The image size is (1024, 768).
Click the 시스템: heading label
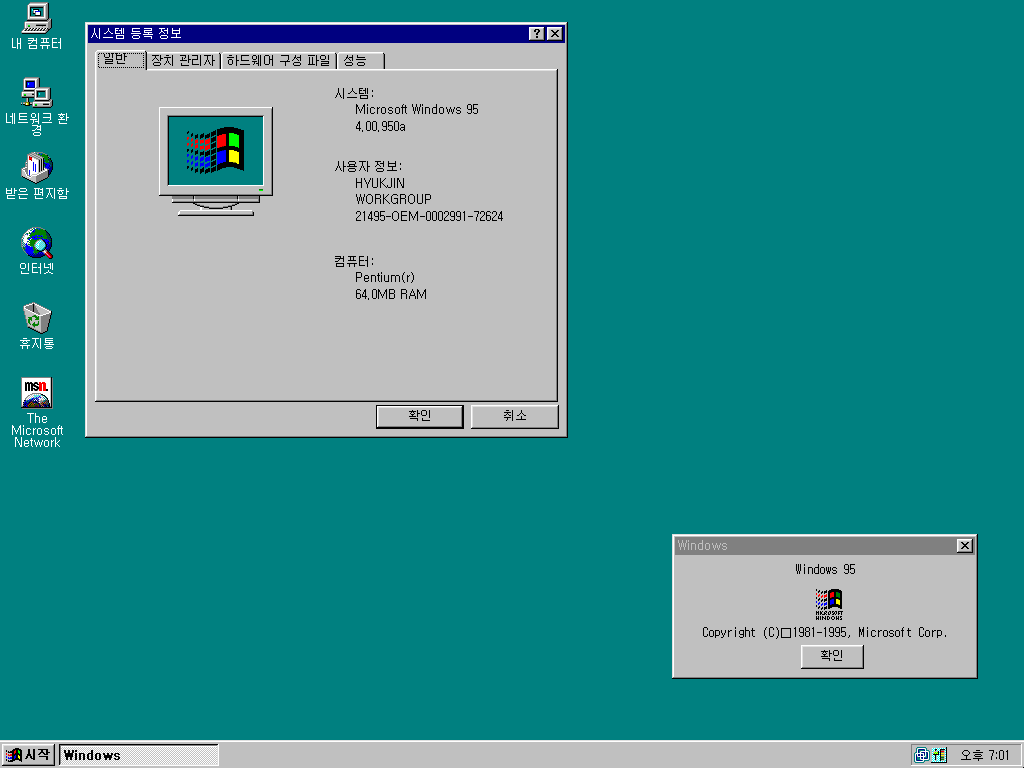tap(354, 94)
